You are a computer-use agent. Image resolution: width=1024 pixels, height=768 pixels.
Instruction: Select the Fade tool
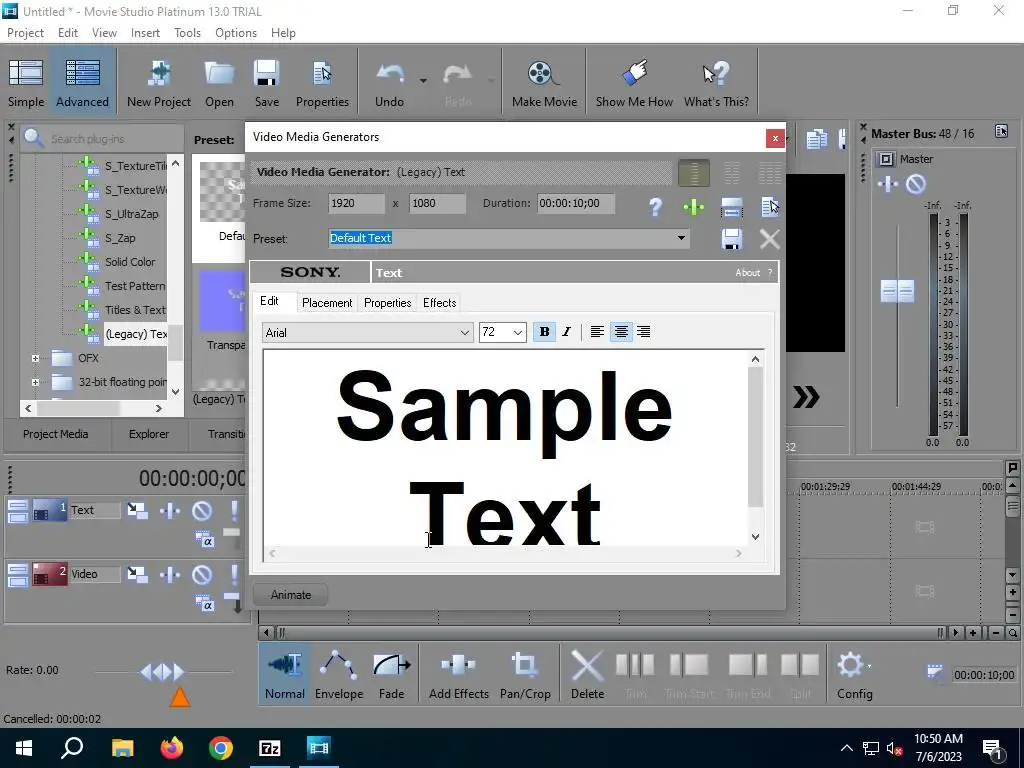pos(391,675)
